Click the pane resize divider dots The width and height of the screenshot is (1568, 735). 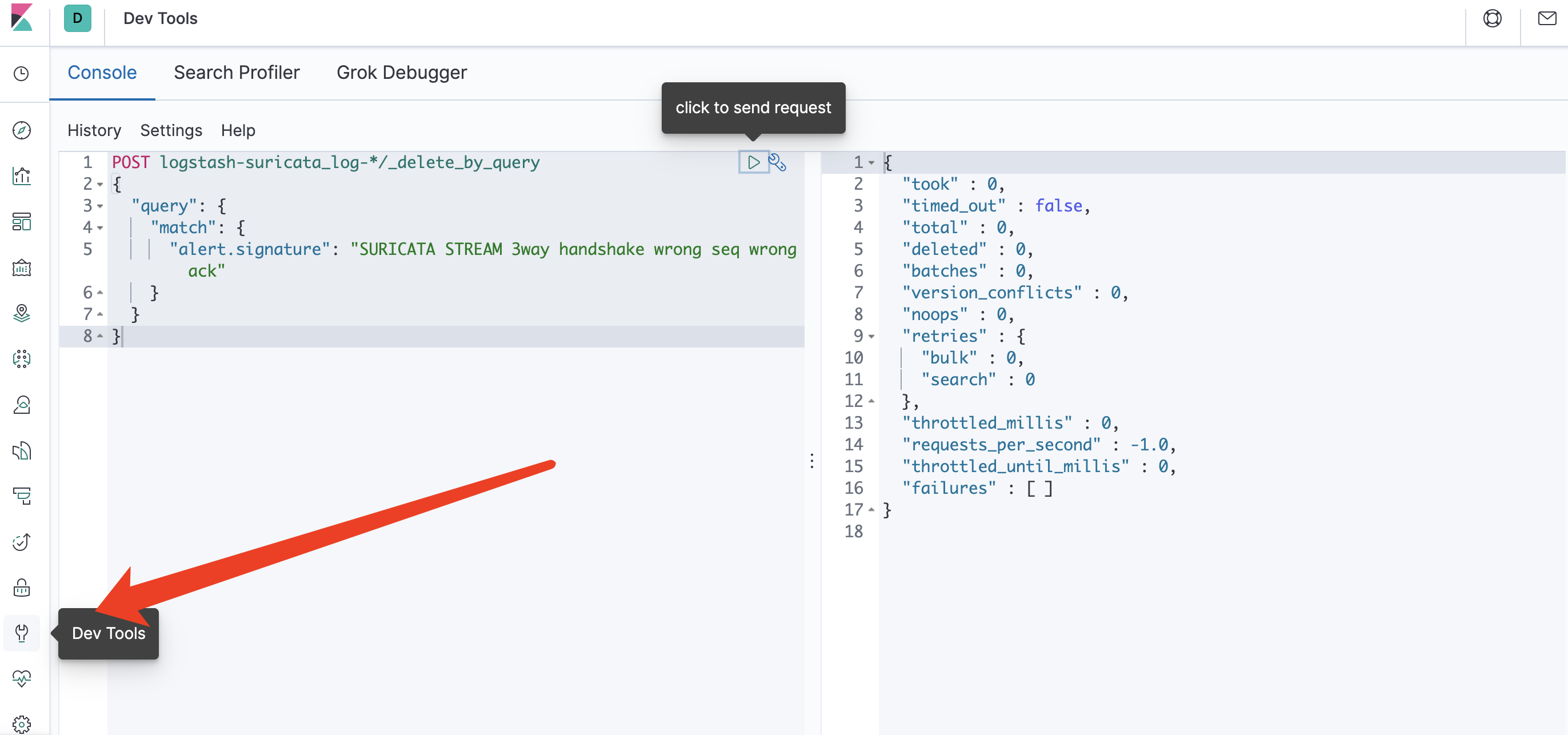point(811,461)
